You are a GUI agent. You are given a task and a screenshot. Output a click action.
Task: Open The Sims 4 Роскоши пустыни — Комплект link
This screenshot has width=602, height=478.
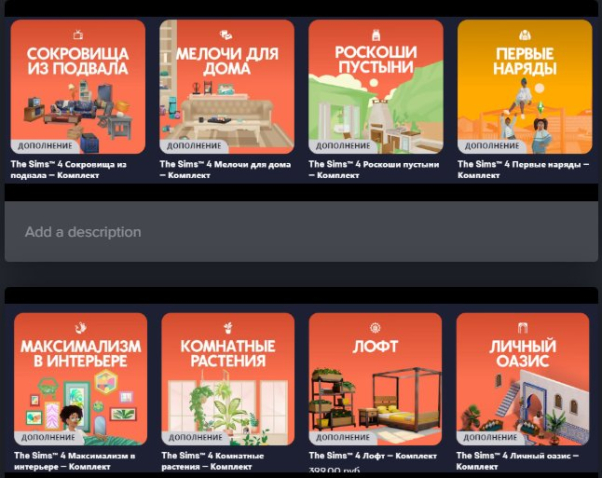(374, 169)
